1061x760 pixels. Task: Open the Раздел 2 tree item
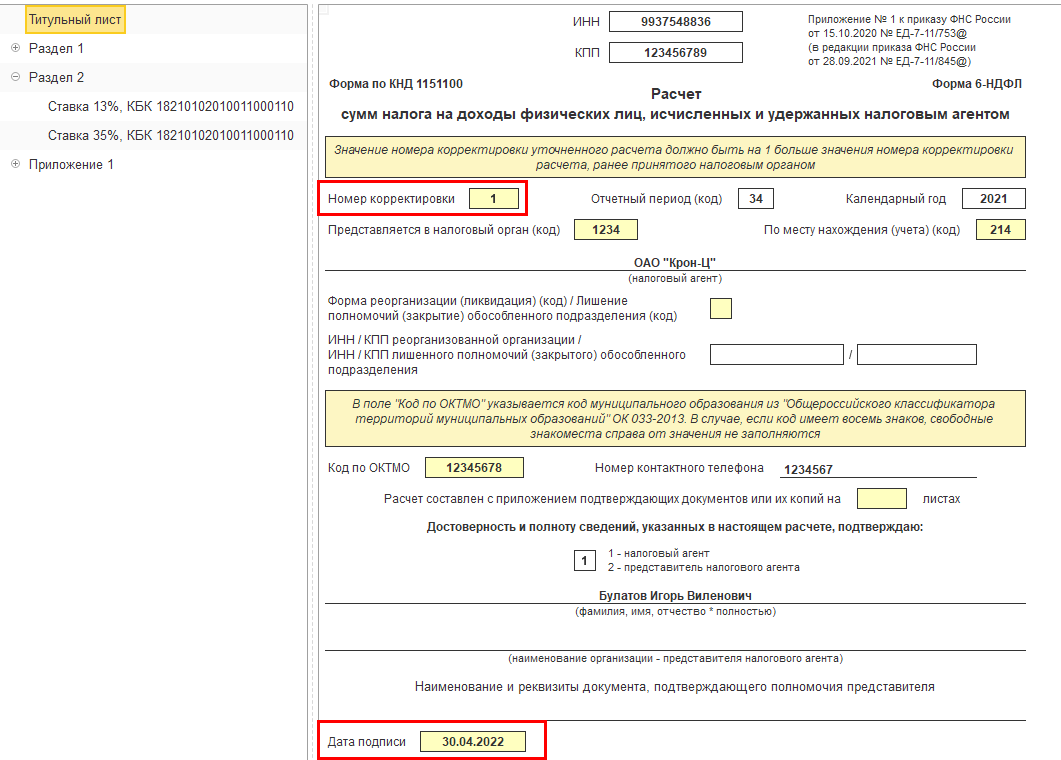click(56, 78)
